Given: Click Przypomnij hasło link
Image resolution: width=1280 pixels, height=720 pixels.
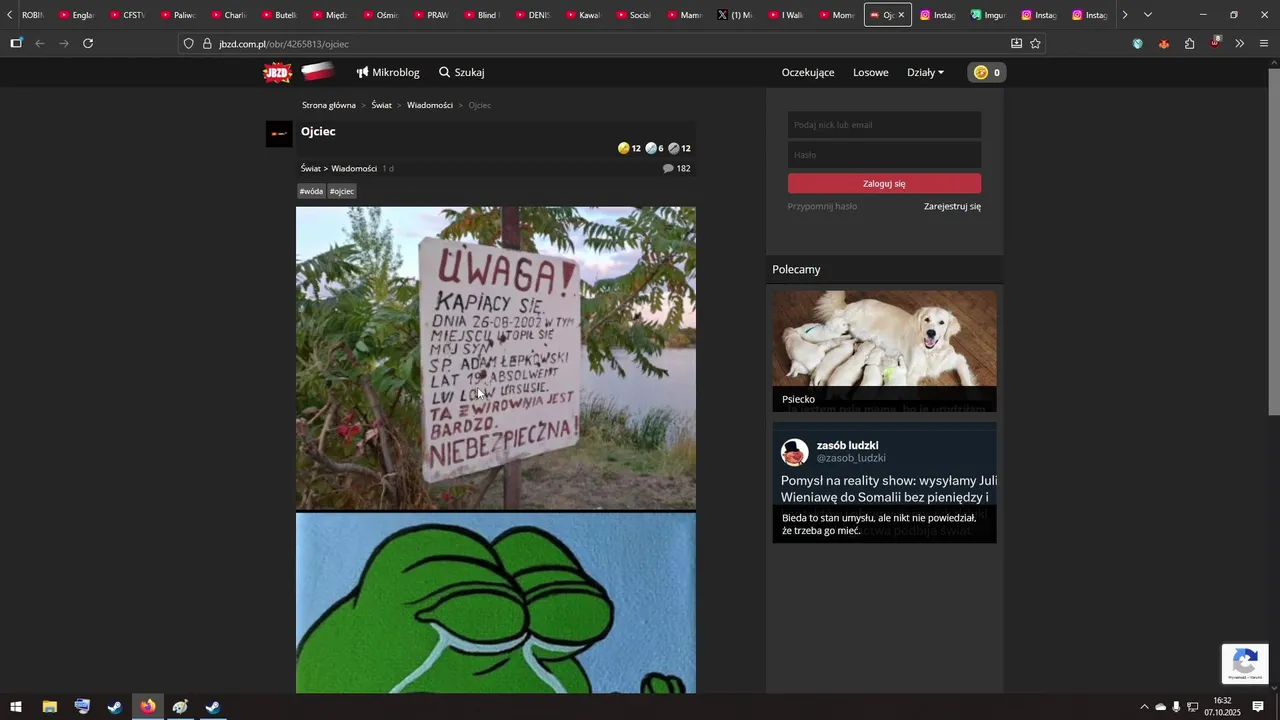Looking at the screenshot, I should coord(822,206).
